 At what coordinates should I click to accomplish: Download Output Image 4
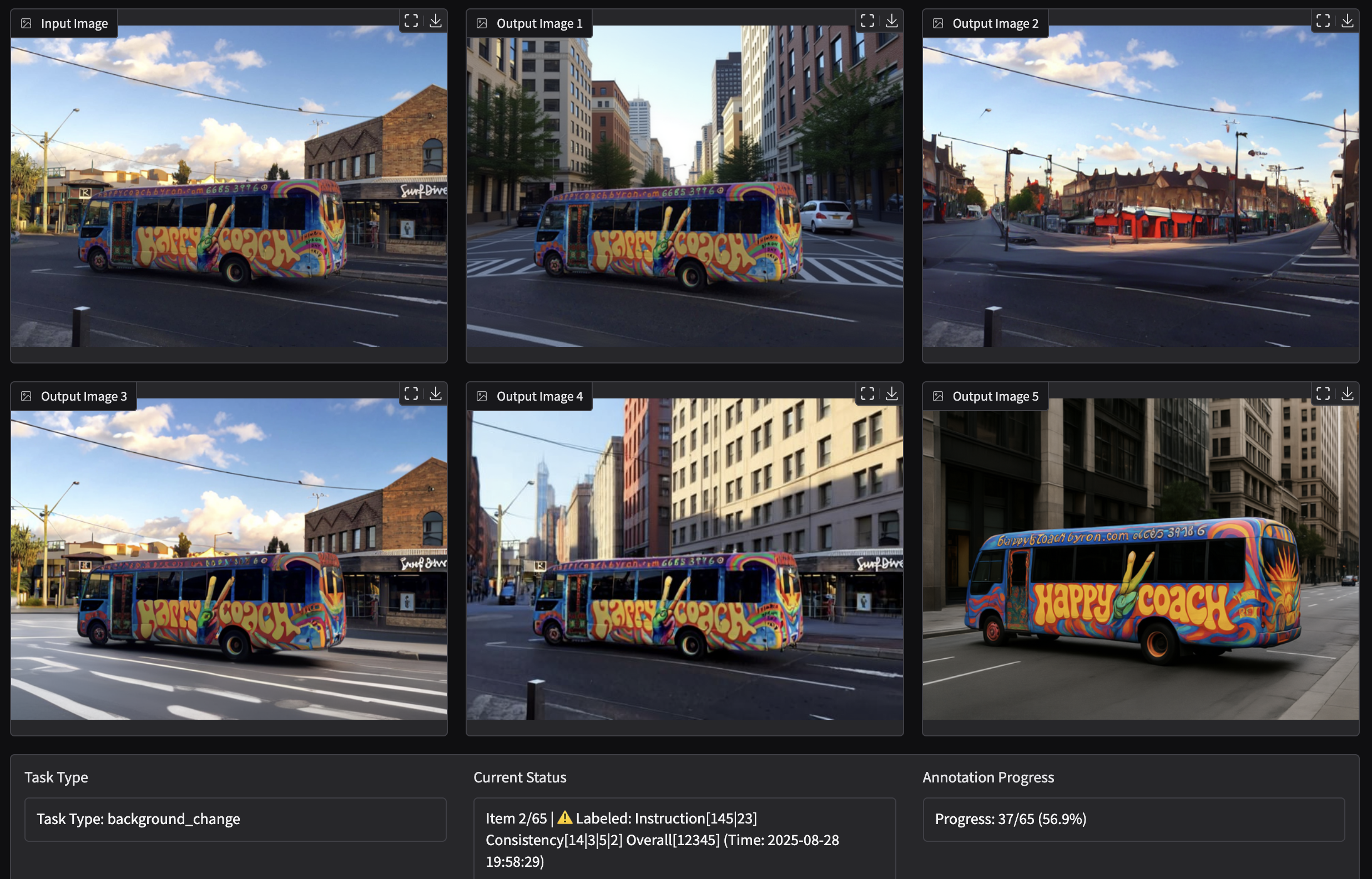(x=891, y=394)
